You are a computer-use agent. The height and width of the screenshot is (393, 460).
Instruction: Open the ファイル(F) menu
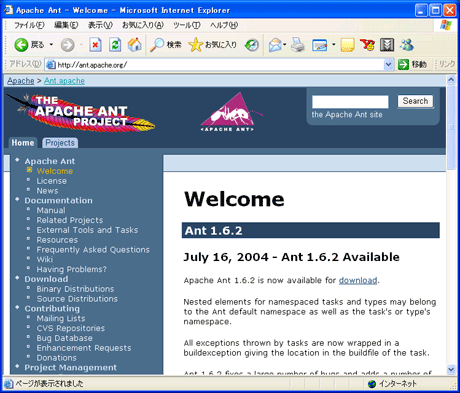click(x=29, y=25)
